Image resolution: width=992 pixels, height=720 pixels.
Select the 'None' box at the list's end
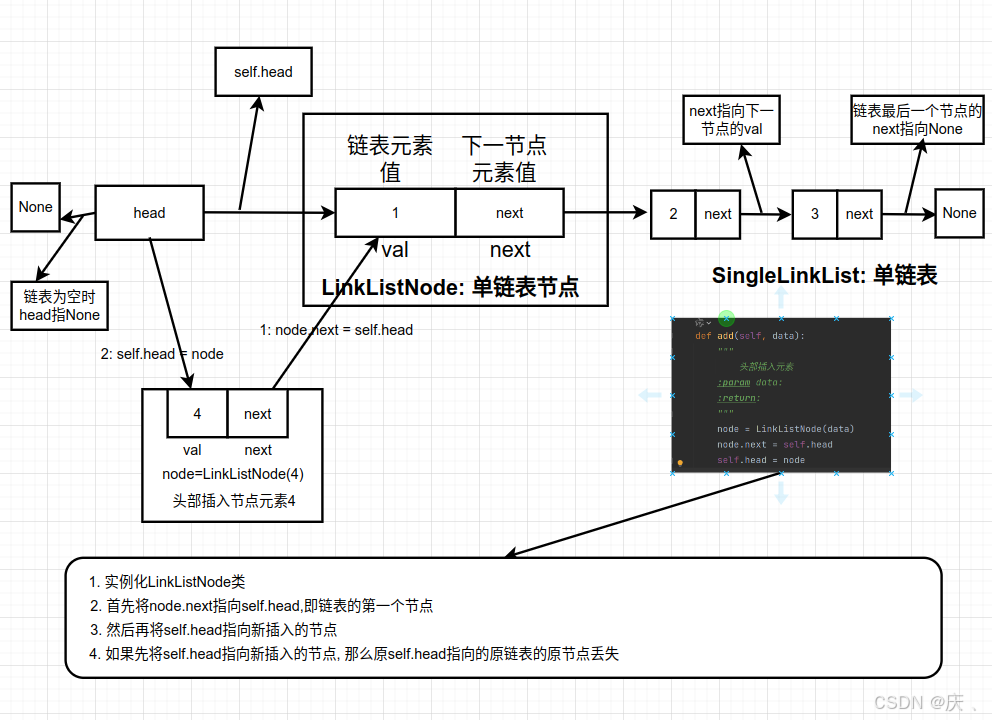coord(960,213)
